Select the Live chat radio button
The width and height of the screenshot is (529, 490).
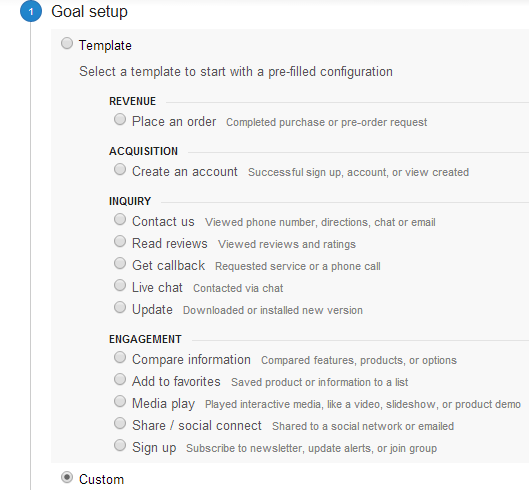[120, 285]
